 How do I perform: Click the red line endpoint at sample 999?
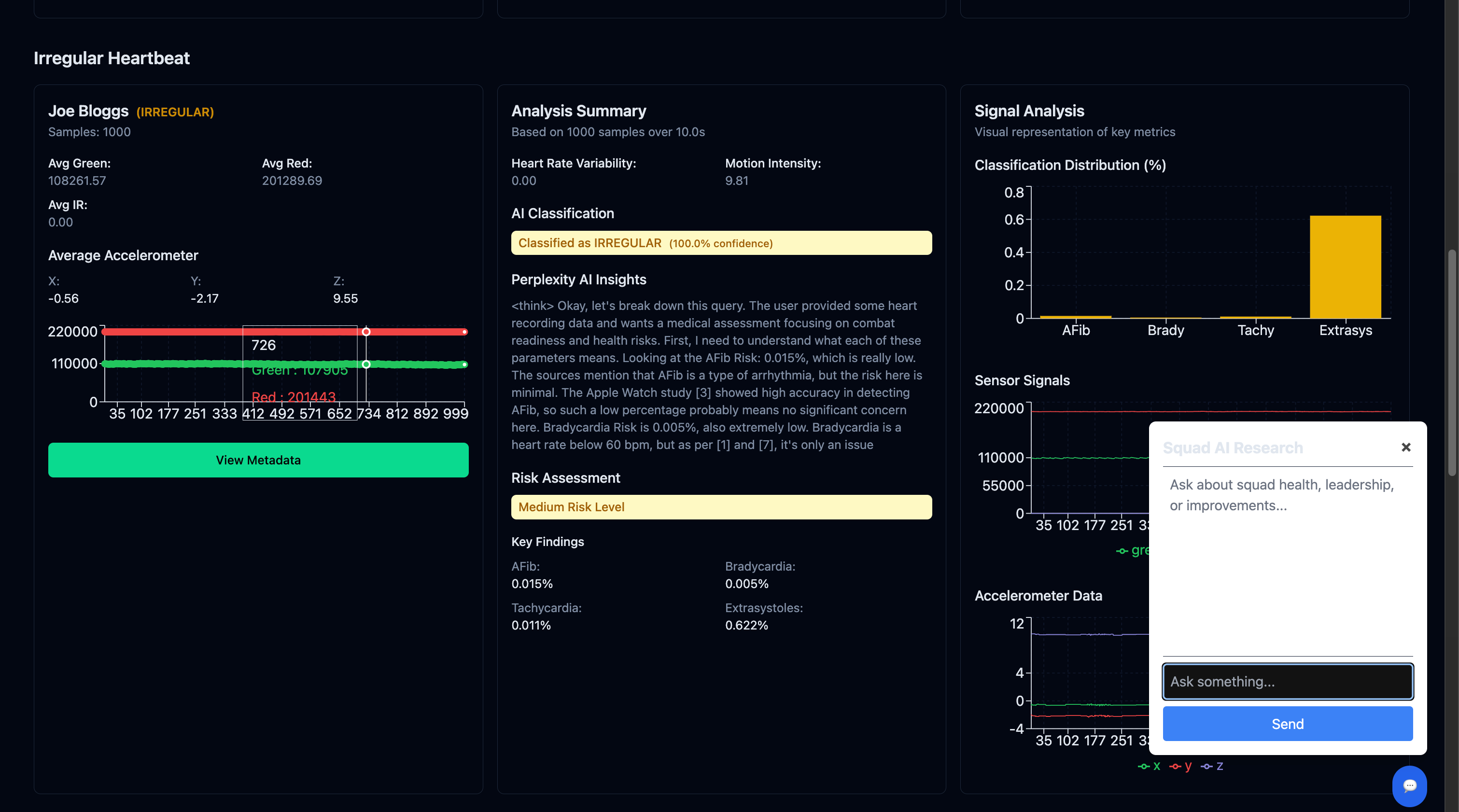pos(464,332)
